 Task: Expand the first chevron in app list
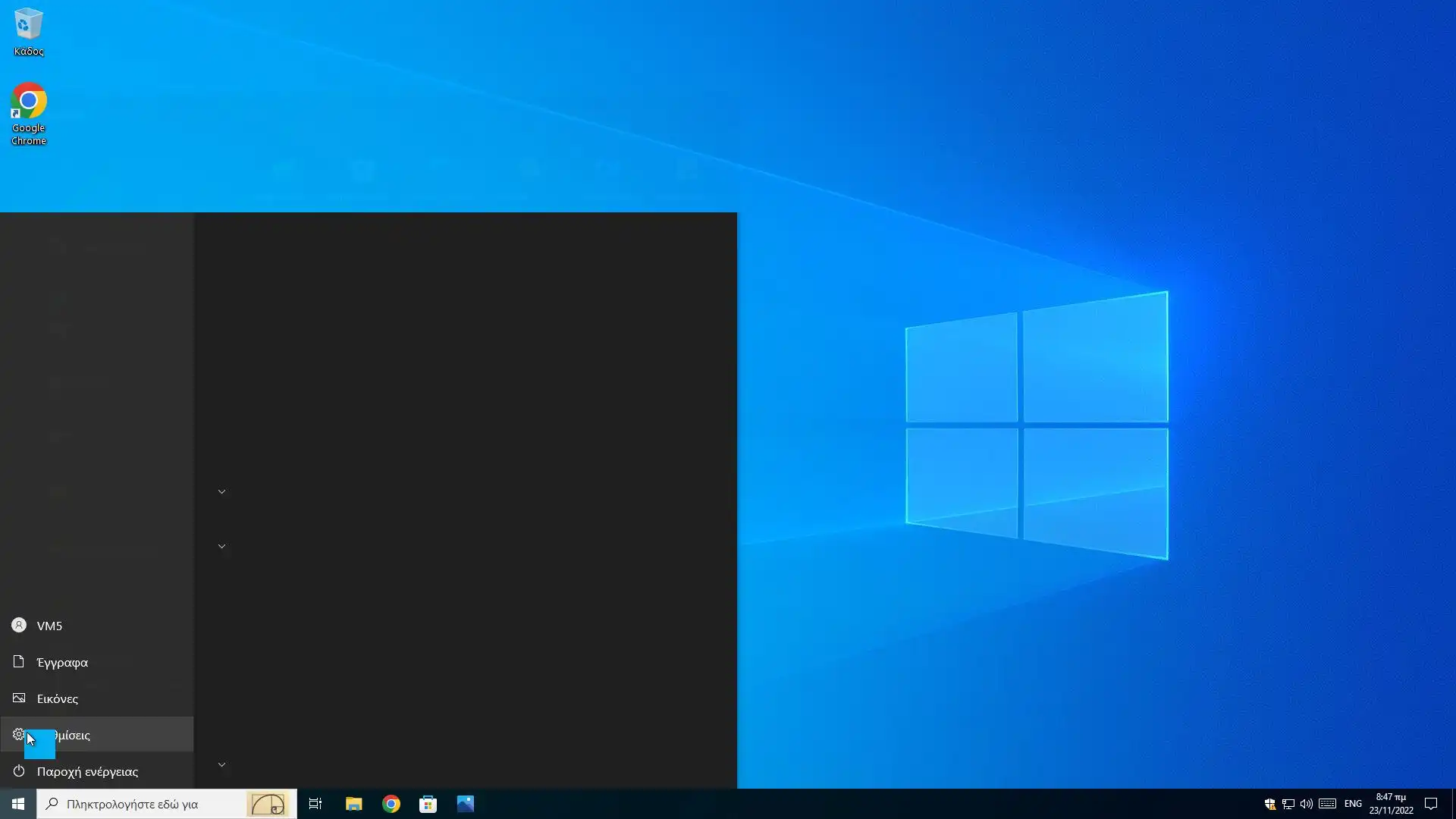[x=221, y=491]
